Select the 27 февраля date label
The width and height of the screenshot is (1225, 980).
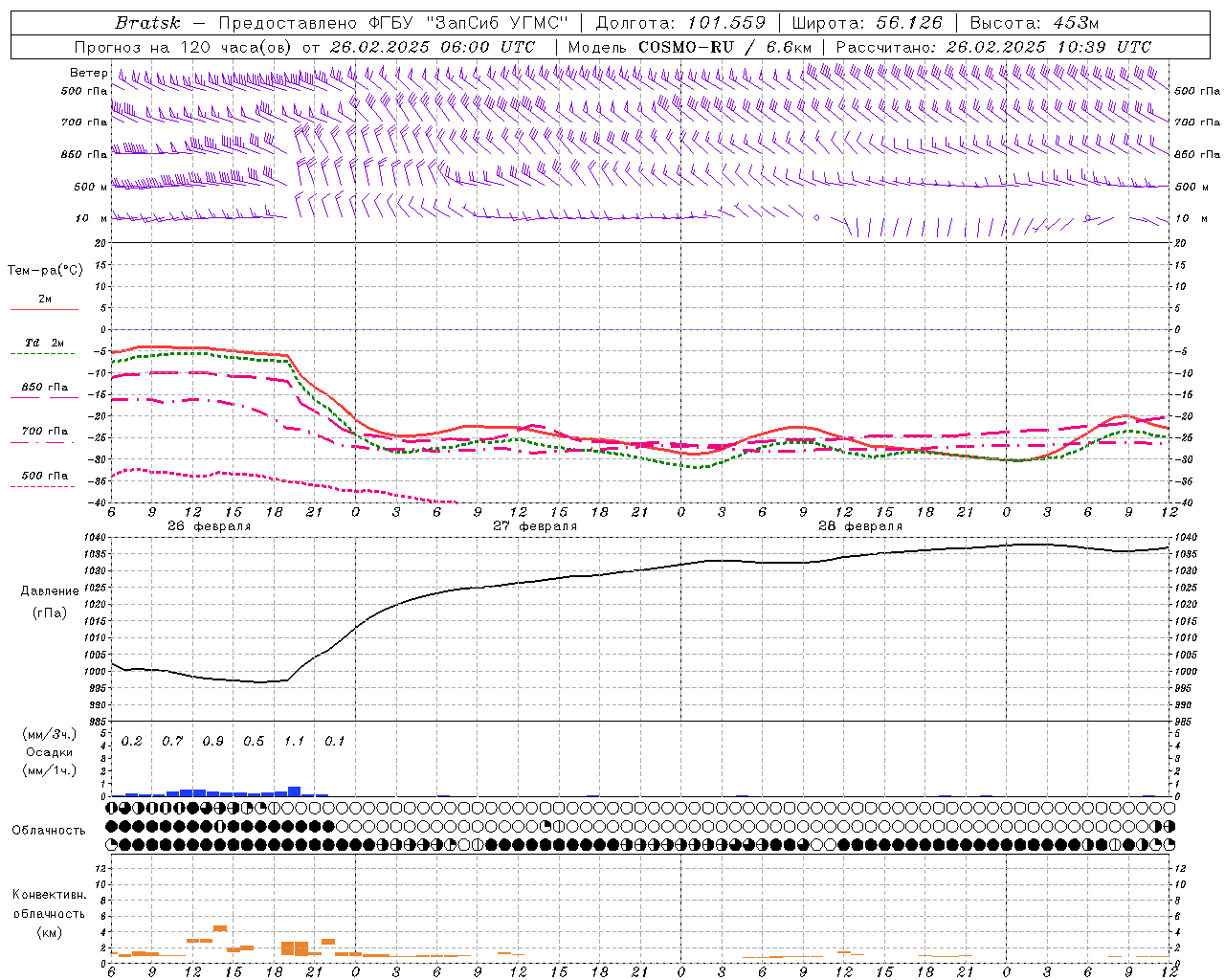click(x=535, y=526)
